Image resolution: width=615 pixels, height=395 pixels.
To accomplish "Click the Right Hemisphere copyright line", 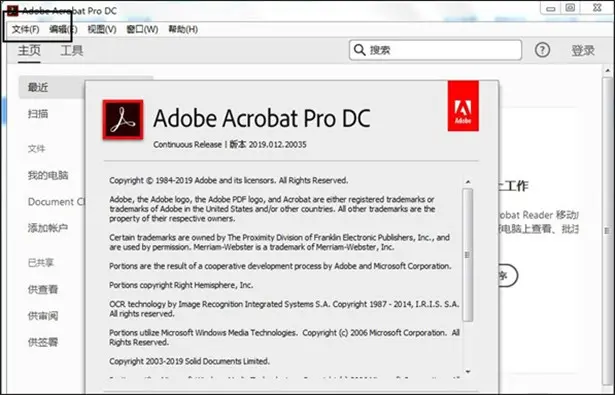I will click(181, 285).
